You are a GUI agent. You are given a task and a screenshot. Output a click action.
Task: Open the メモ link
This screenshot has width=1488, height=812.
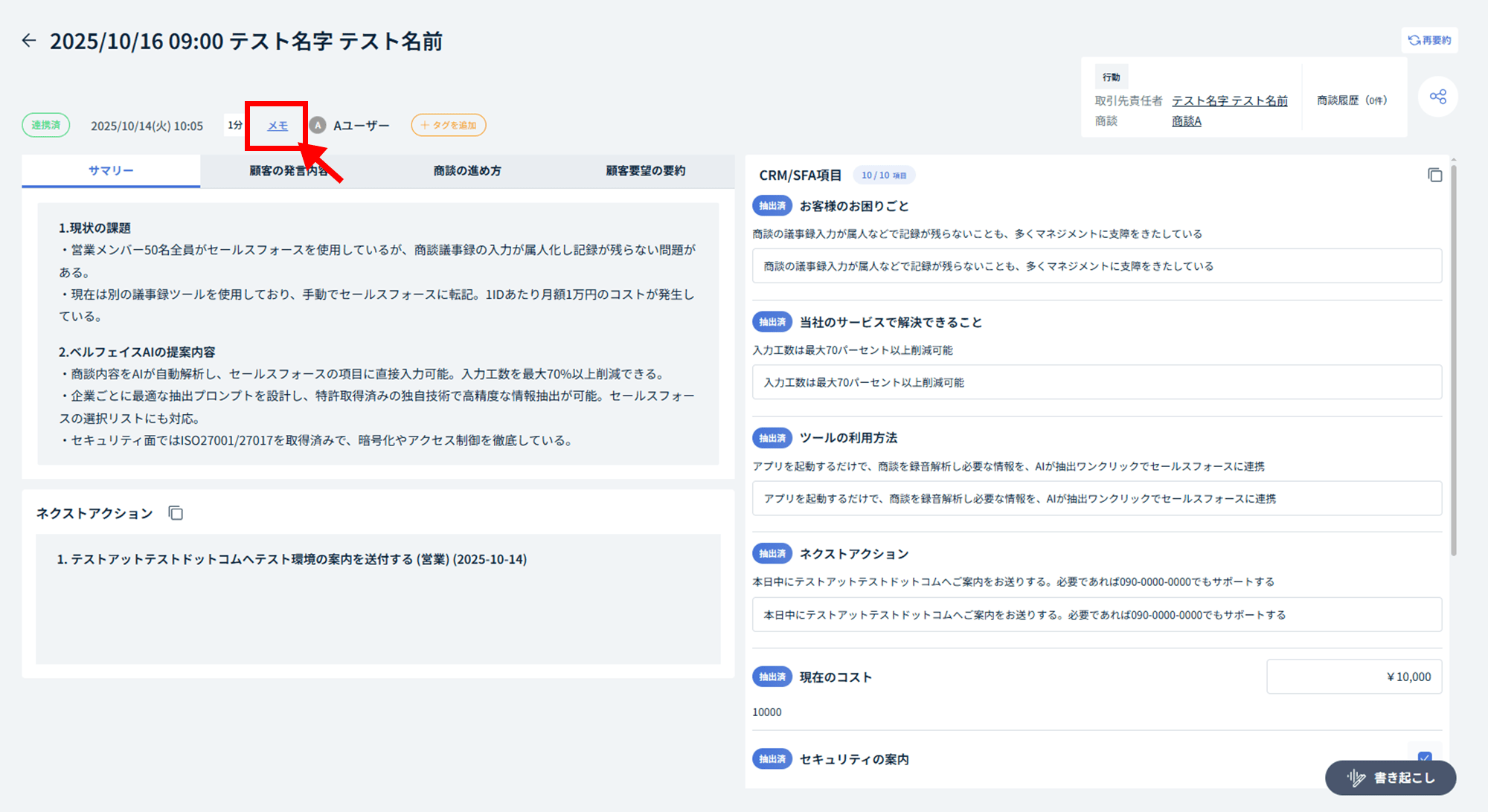(x=278, y=126)
